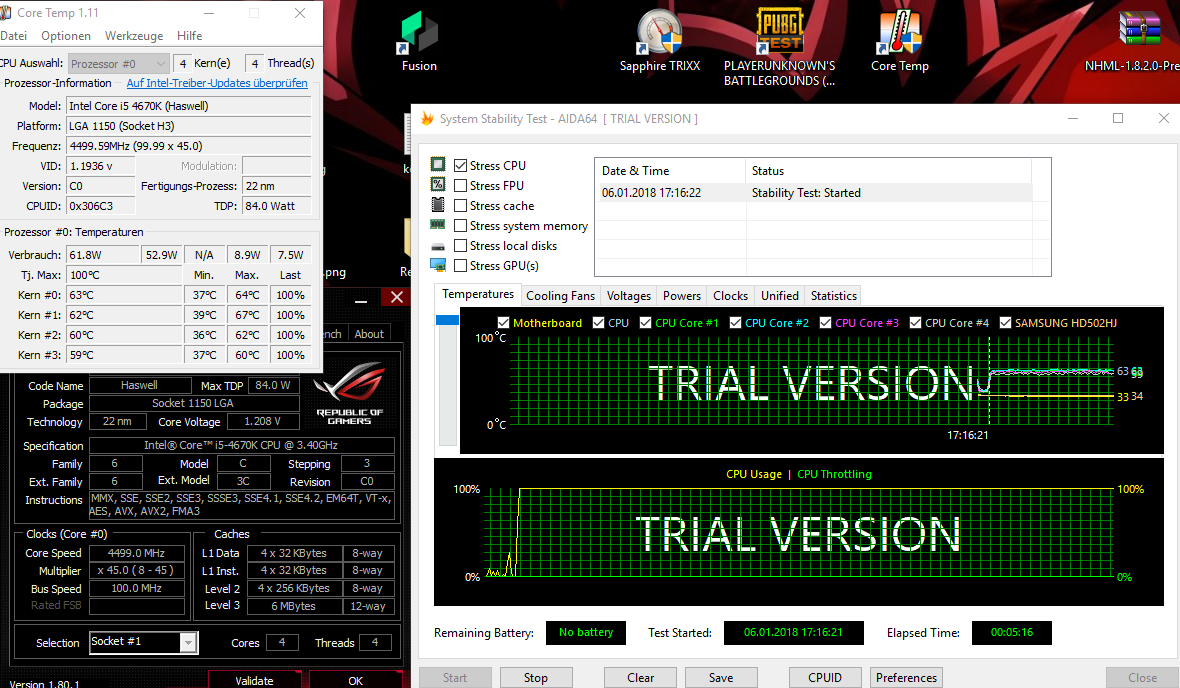Switch to the Unified tab

tap(780, 296)
